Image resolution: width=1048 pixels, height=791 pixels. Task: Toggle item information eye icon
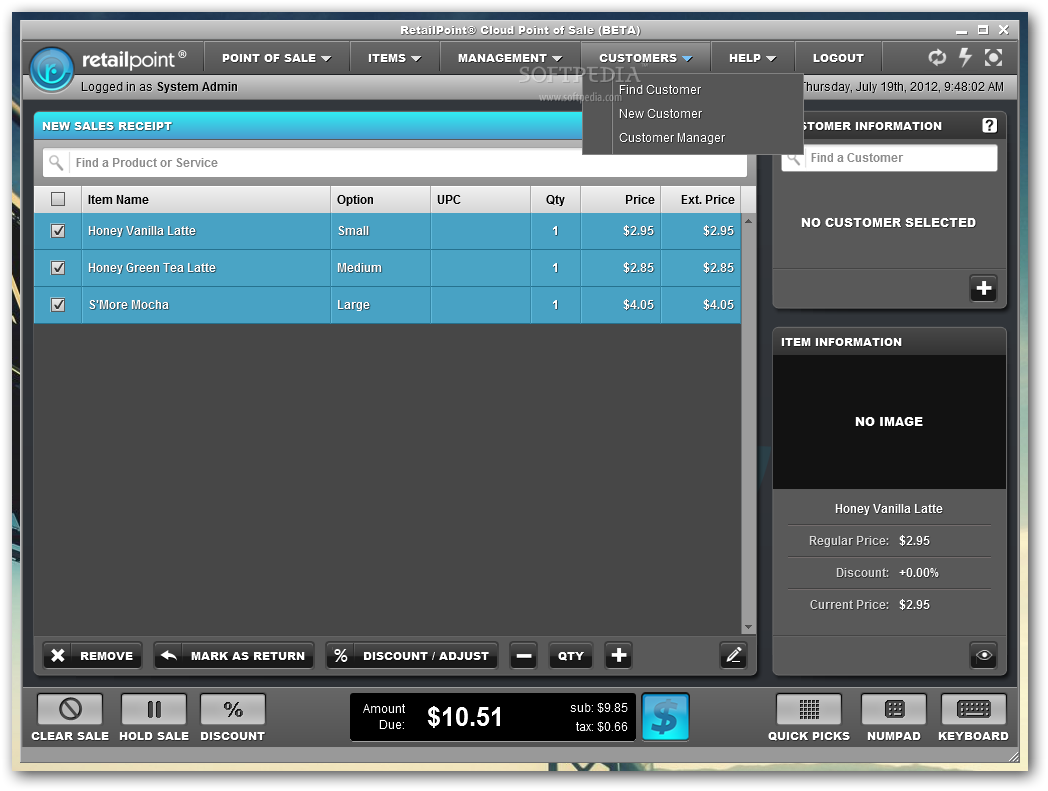(x=983, y=655)
